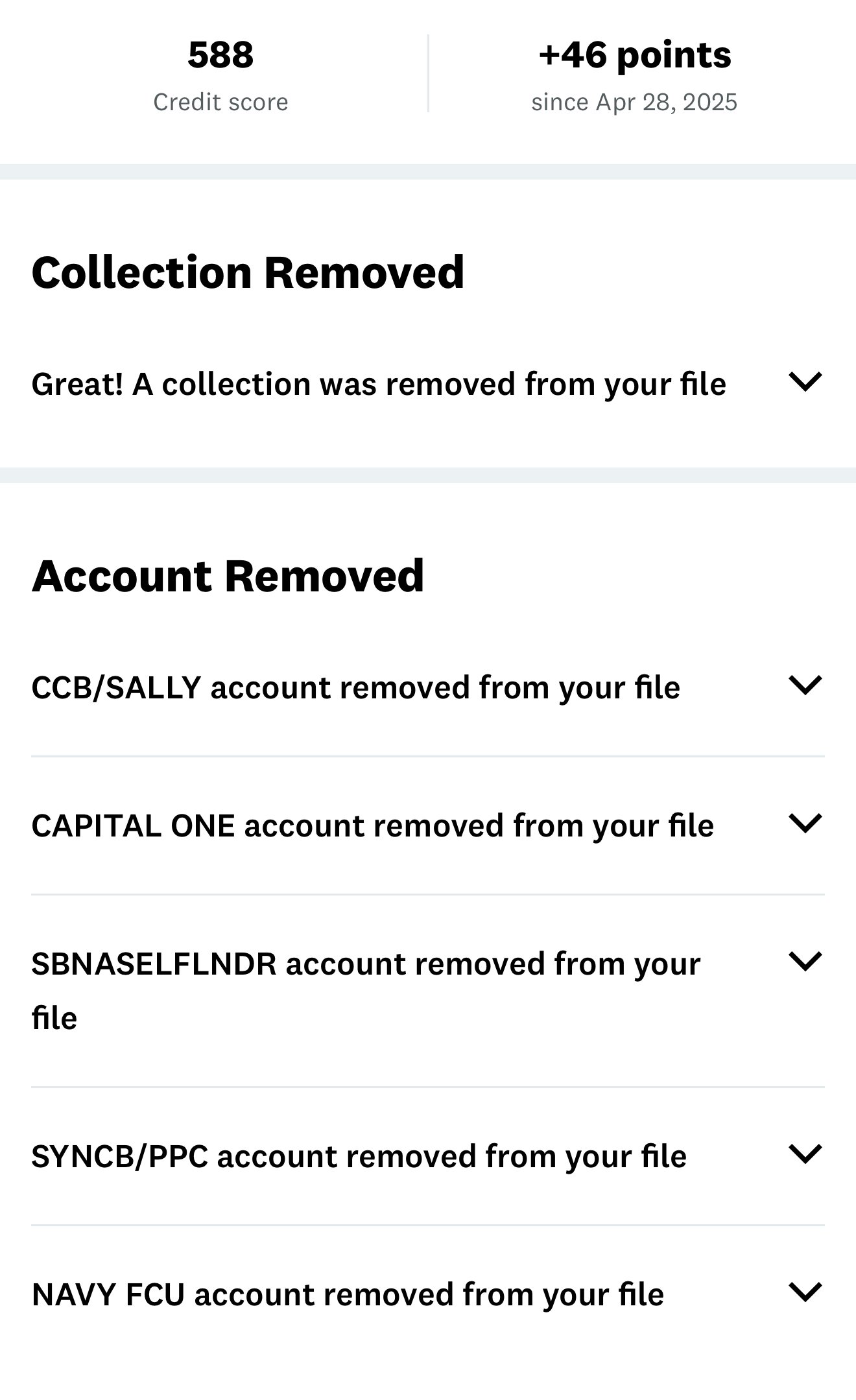Image resolution: width=856 pixels, height=1400 pixels.
Task: Click the vertical divider beside the score
Action: pos(428,73)
